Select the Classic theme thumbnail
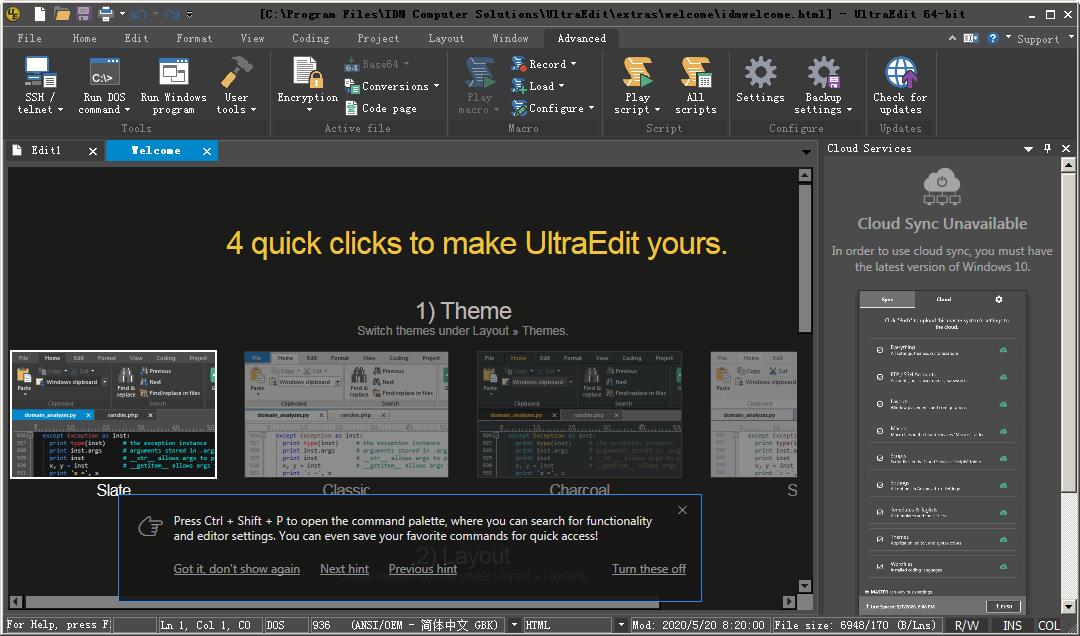Image resolution: width=1080 pixels, height=636 pixels. 346,414
